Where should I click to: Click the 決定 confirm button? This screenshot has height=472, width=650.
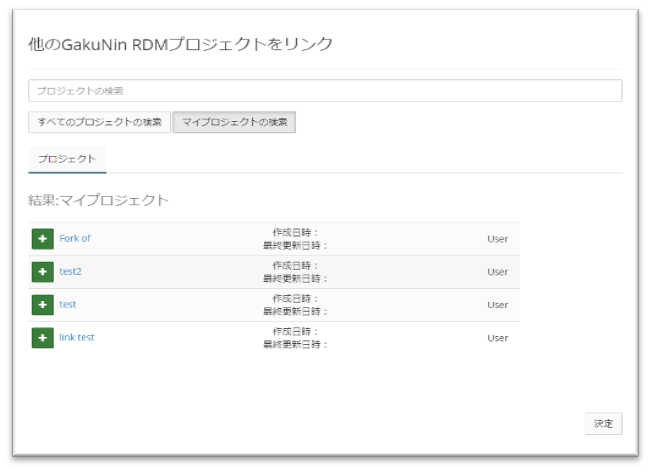(604, 424)
